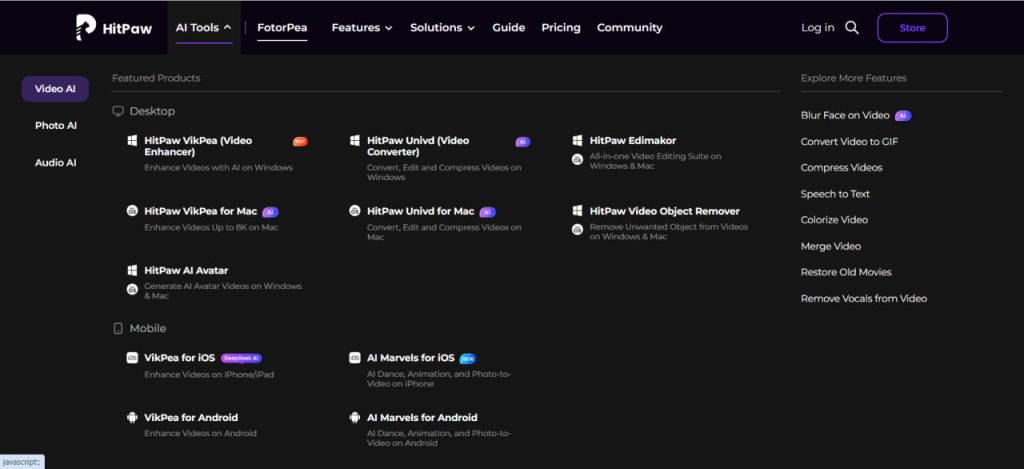Expand the Features dropdown
The width and height of the screenshot is (1024, 469).
pyautogui.click(x=362, y=27)
